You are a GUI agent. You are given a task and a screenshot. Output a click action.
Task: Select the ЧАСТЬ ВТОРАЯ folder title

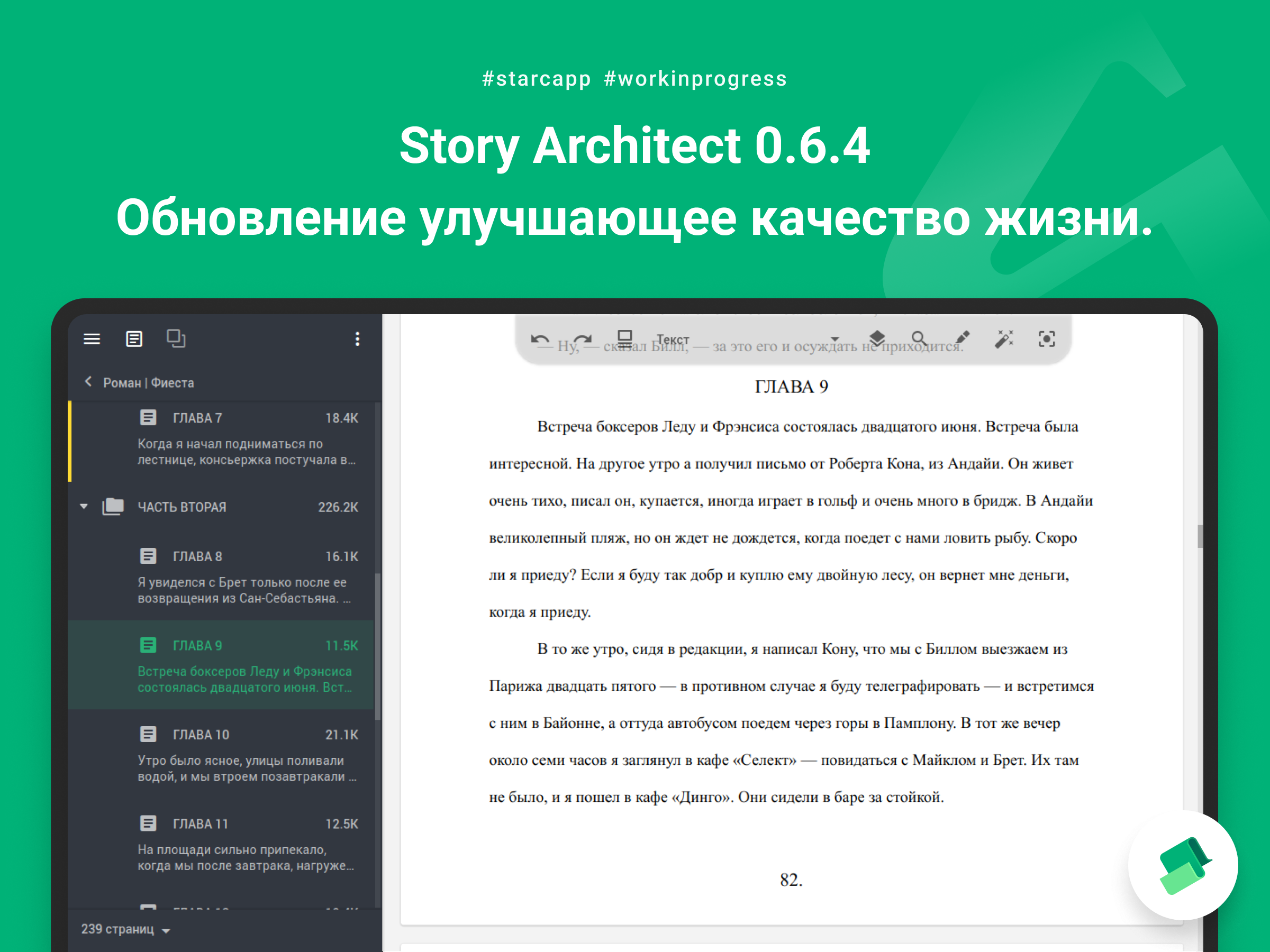182,507
